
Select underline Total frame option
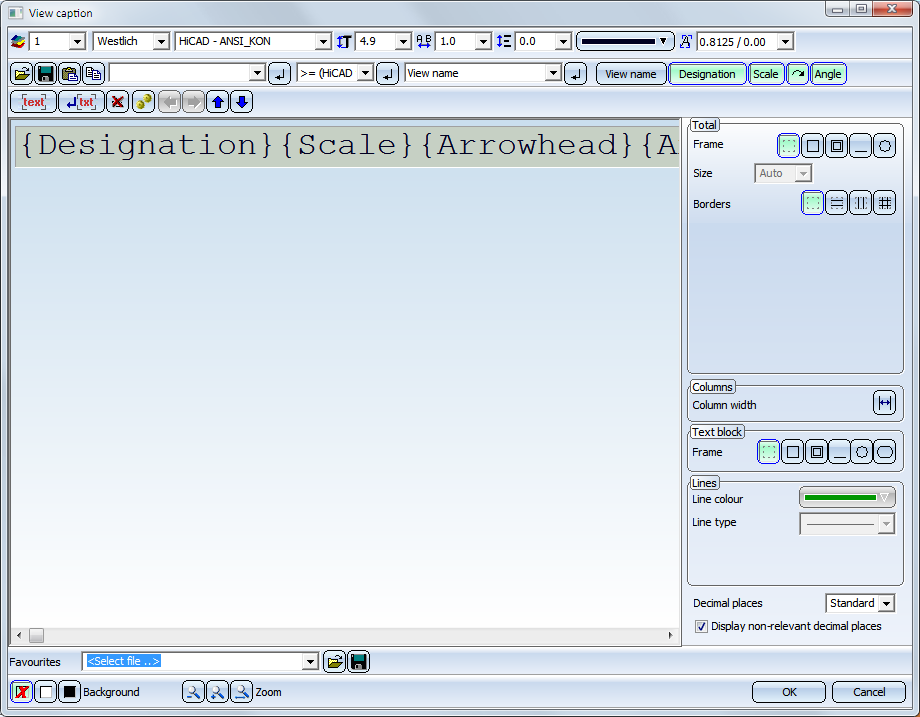[861, 146]
